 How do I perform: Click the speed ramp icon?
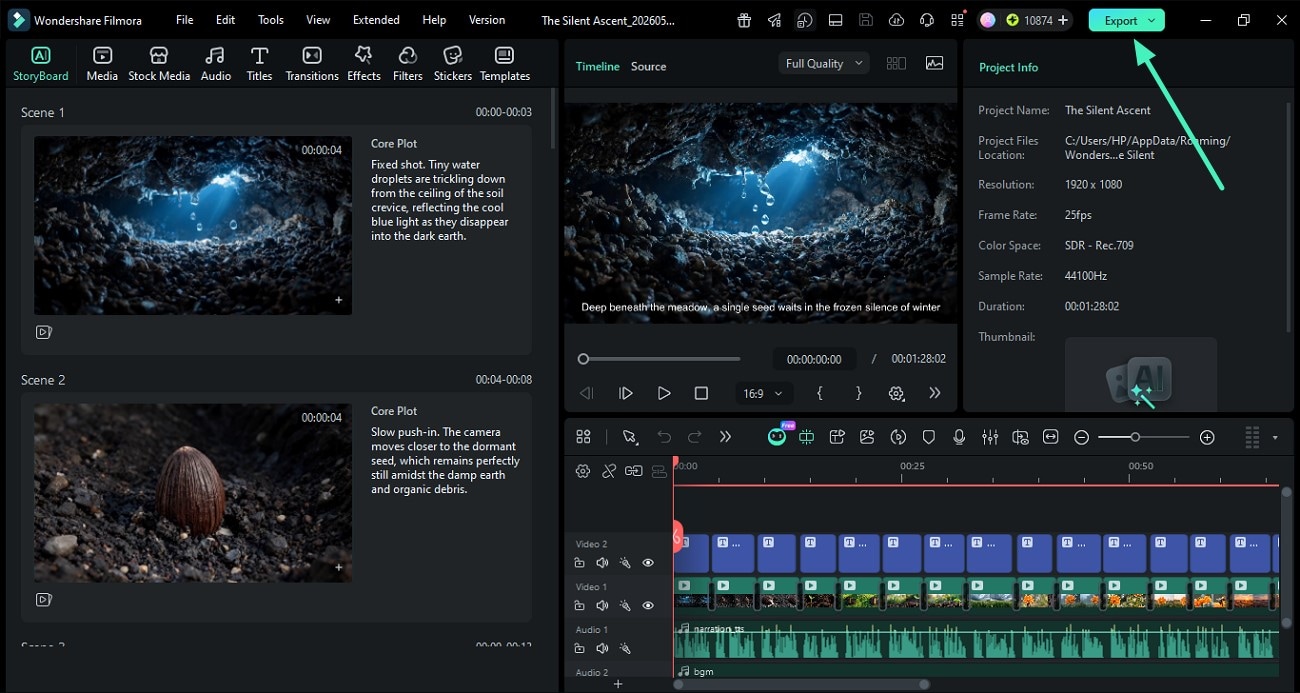point(898,437)
